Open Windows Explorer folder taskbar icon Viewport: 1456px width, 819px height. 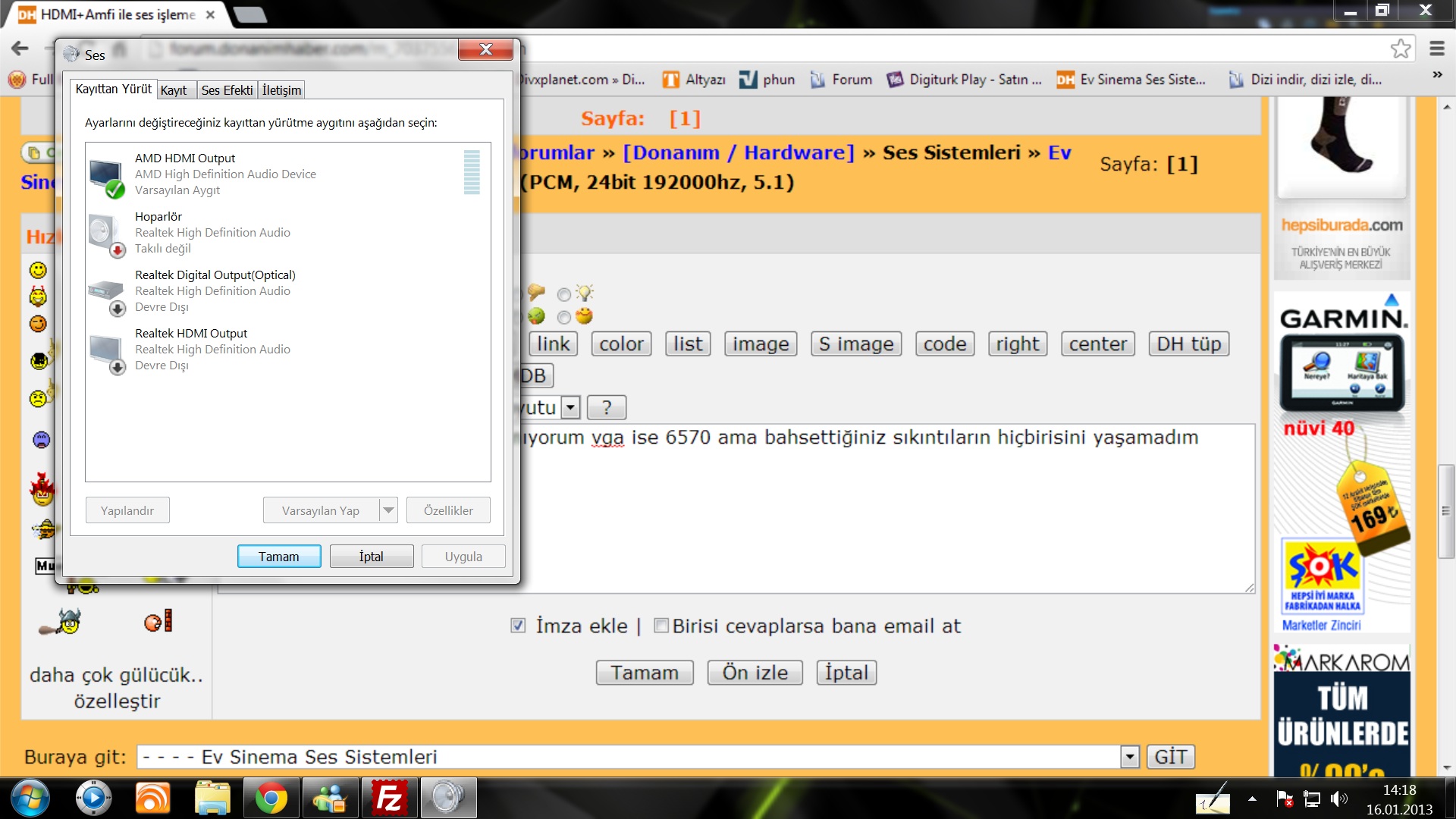click(x=212, y=798)
